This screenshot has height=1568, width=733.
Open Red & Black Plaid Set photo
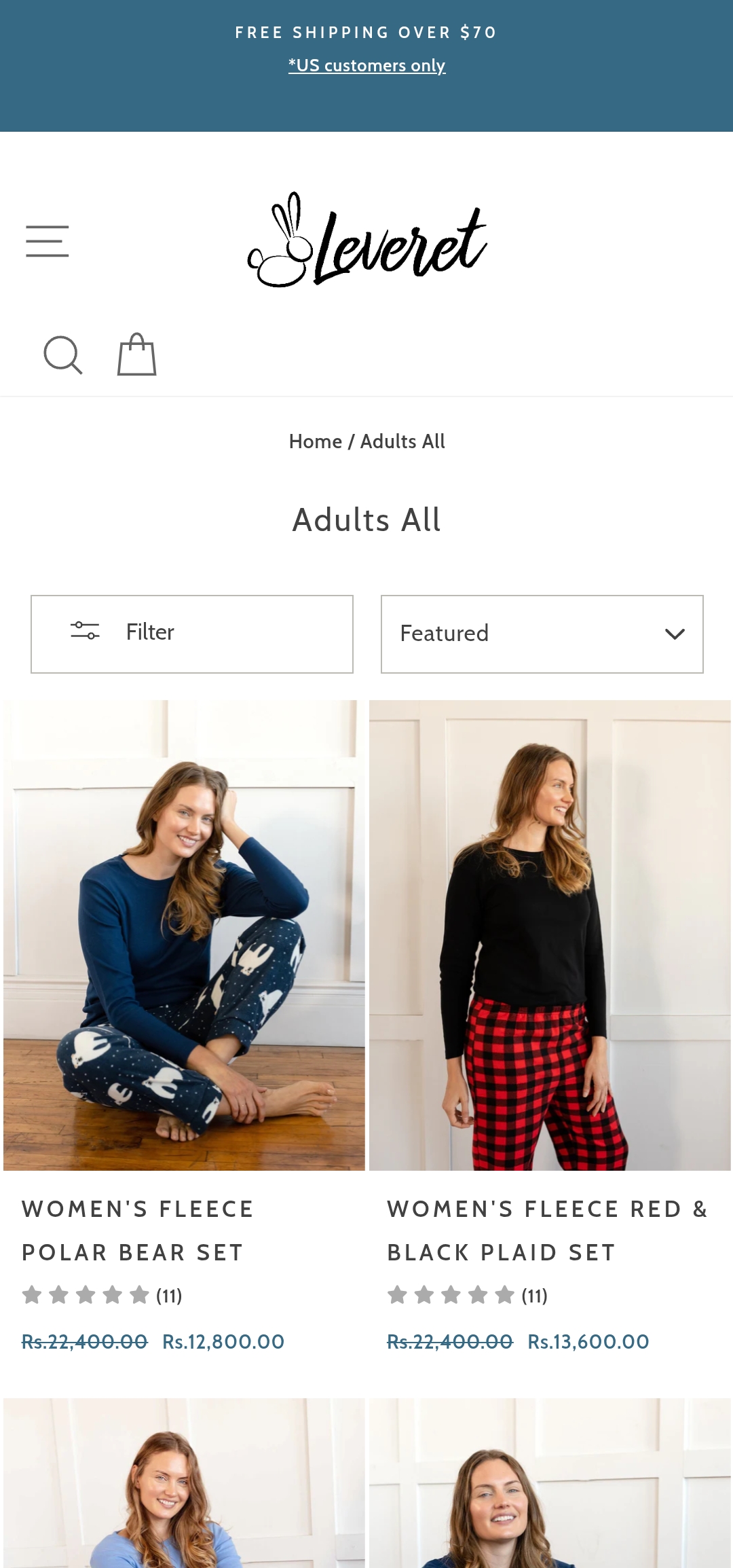click(550, 935)
